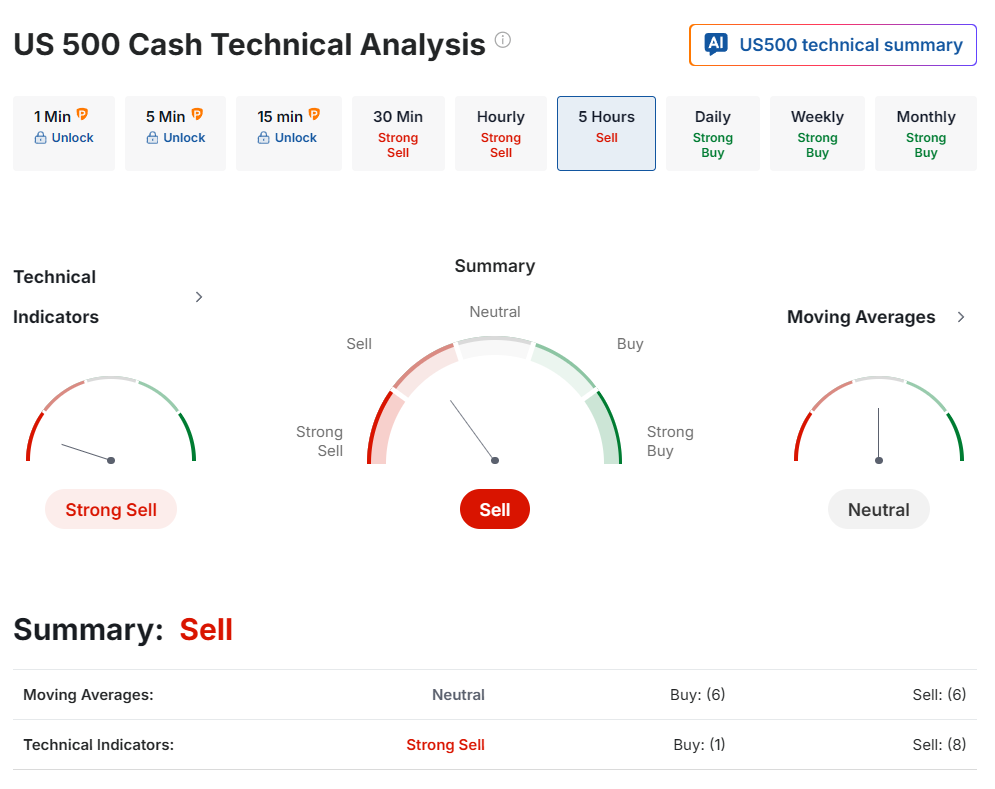Click the info icon beside Technical Analysis title
This screenshot has width=995, height=789.
coord(503,40)
